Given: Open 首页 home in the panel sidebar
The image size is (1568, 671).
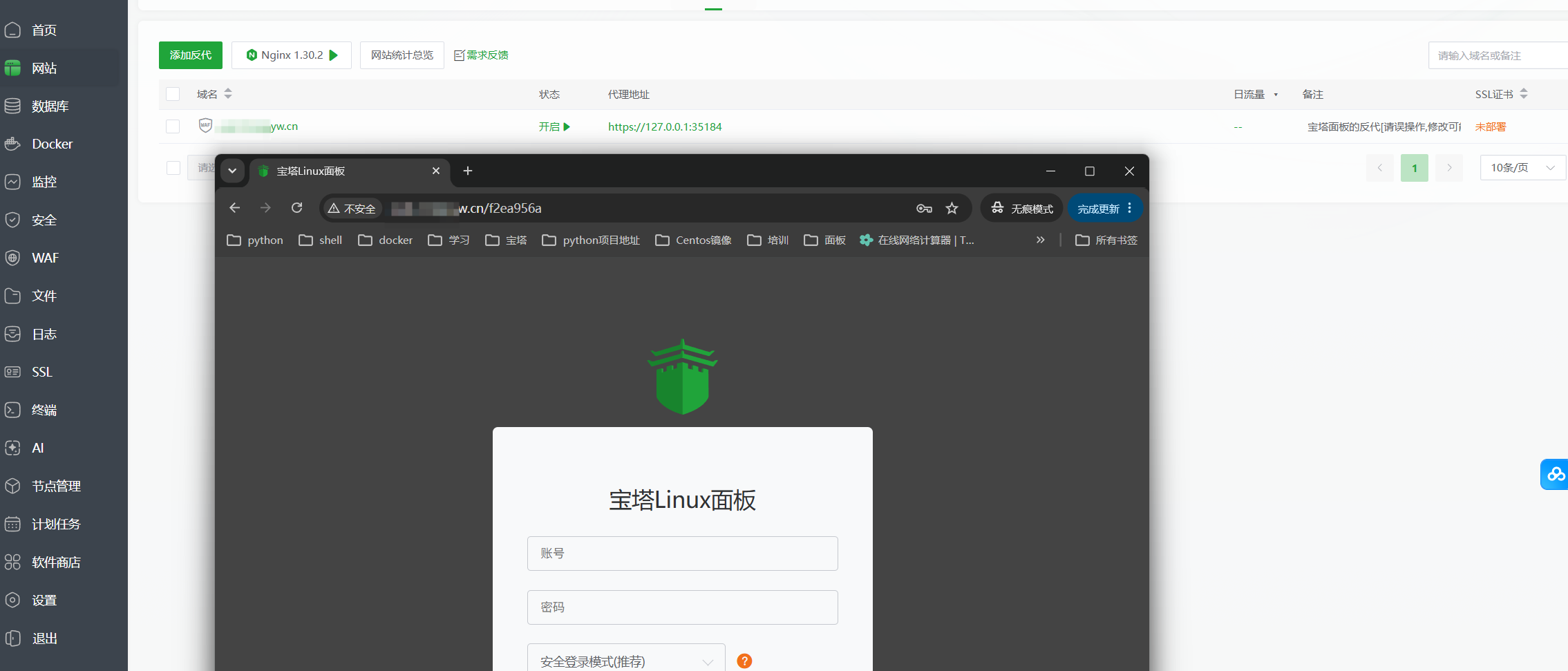Looking at the screenshot, I should click(44, 30).
